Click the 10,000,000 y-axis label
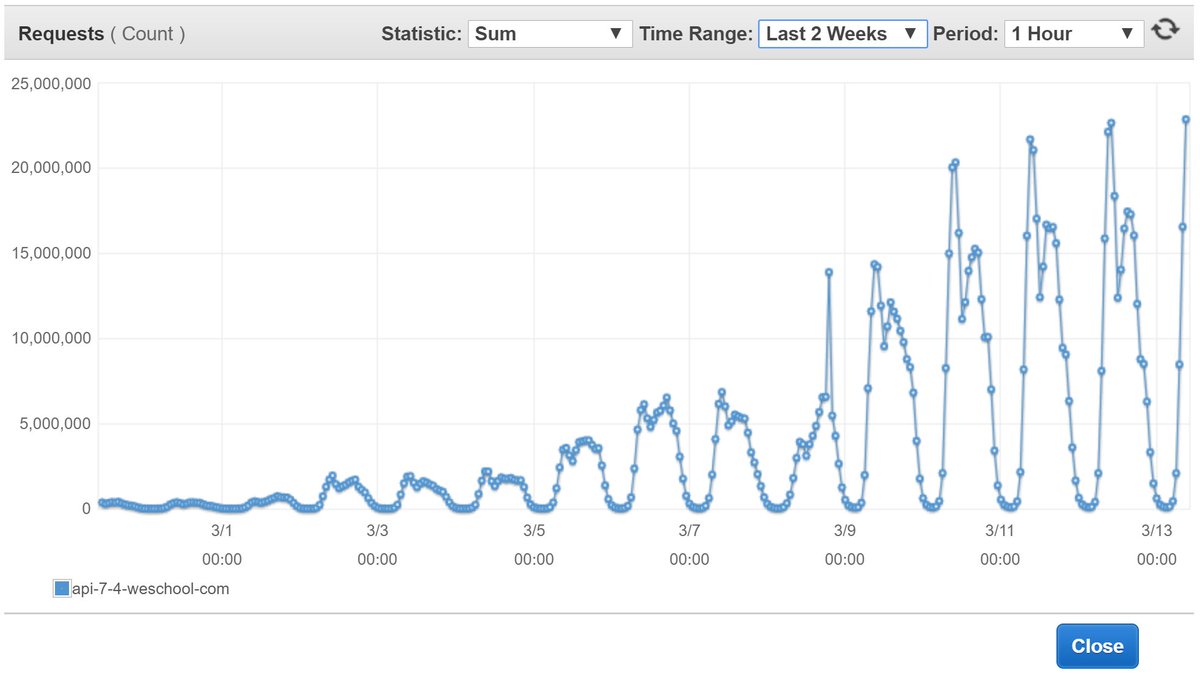1200x673 pixels. [x=51, y=338]
